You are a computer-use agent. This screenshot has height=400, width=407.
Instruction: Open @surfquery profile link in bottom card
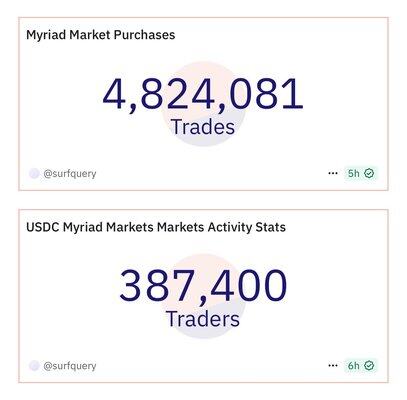click(x=70, y=366)
